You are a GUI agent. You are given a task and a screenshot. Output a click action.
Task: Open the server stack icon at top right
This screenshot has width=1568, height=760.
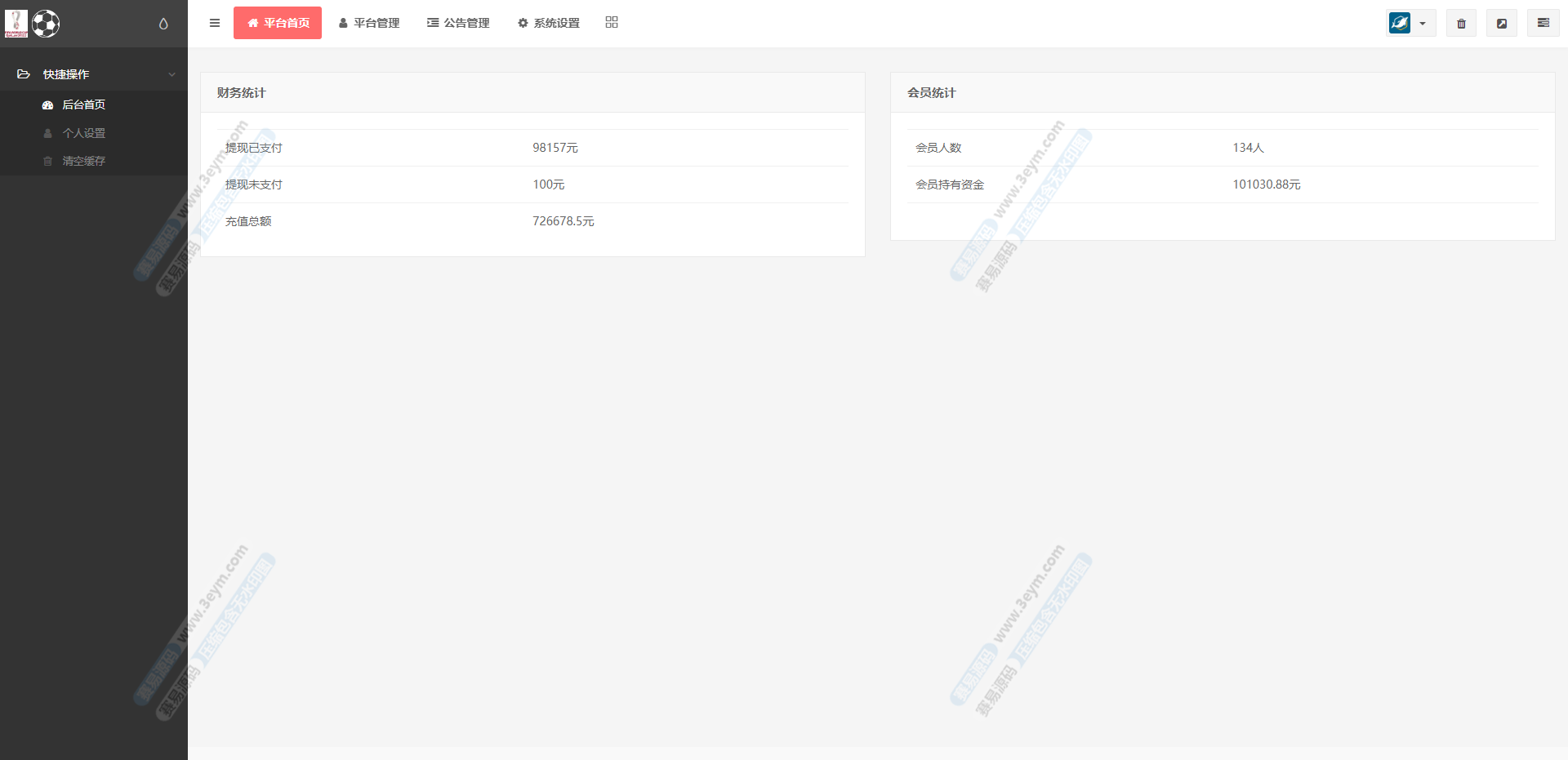1543,23
